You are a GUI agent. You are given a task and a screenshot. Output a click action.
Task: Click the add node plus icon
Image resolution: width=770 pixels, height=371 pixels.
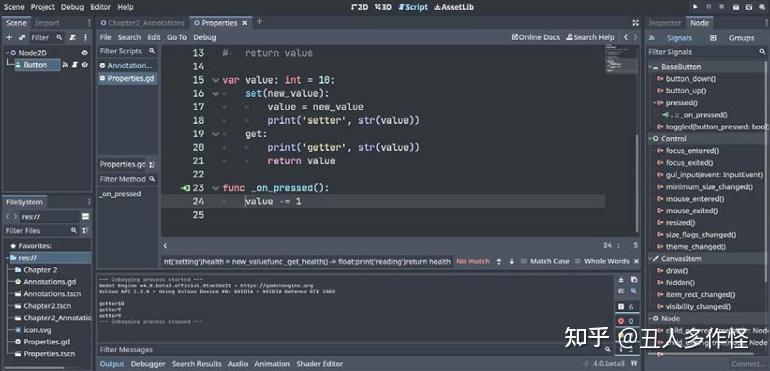coord(9,37)
